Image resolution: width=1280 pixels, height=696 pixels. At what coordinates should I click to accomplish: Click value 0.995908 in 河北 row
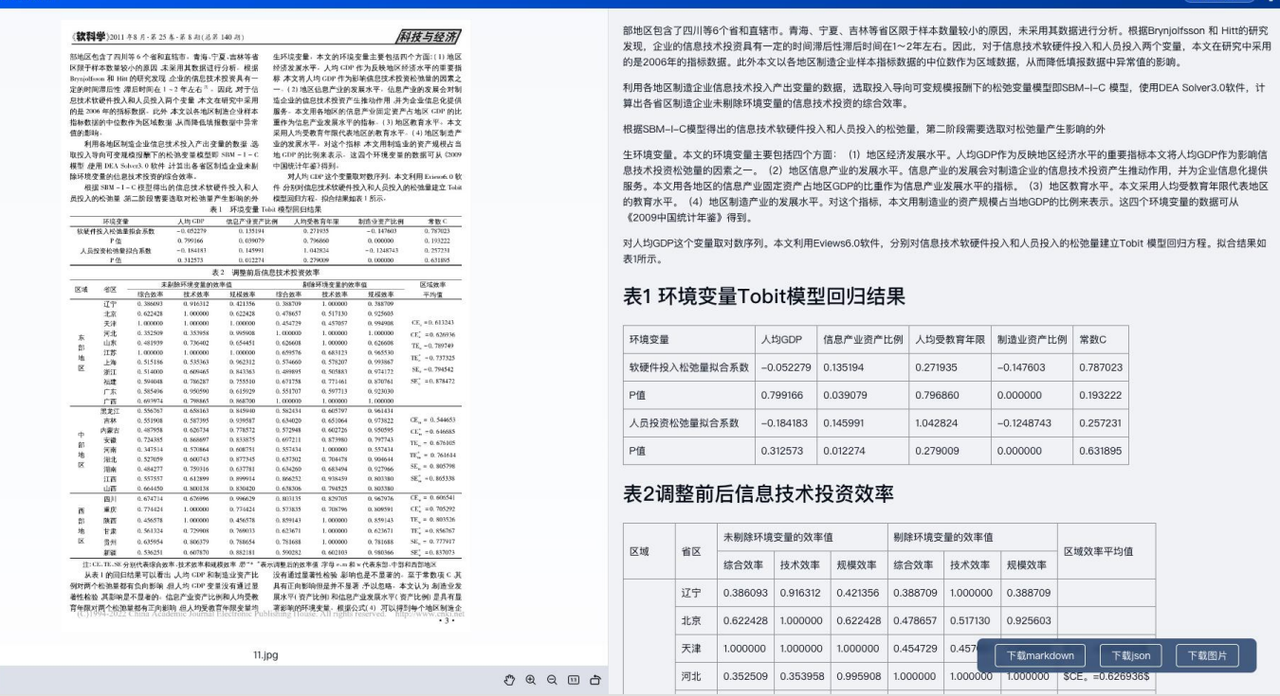point(859,676)
